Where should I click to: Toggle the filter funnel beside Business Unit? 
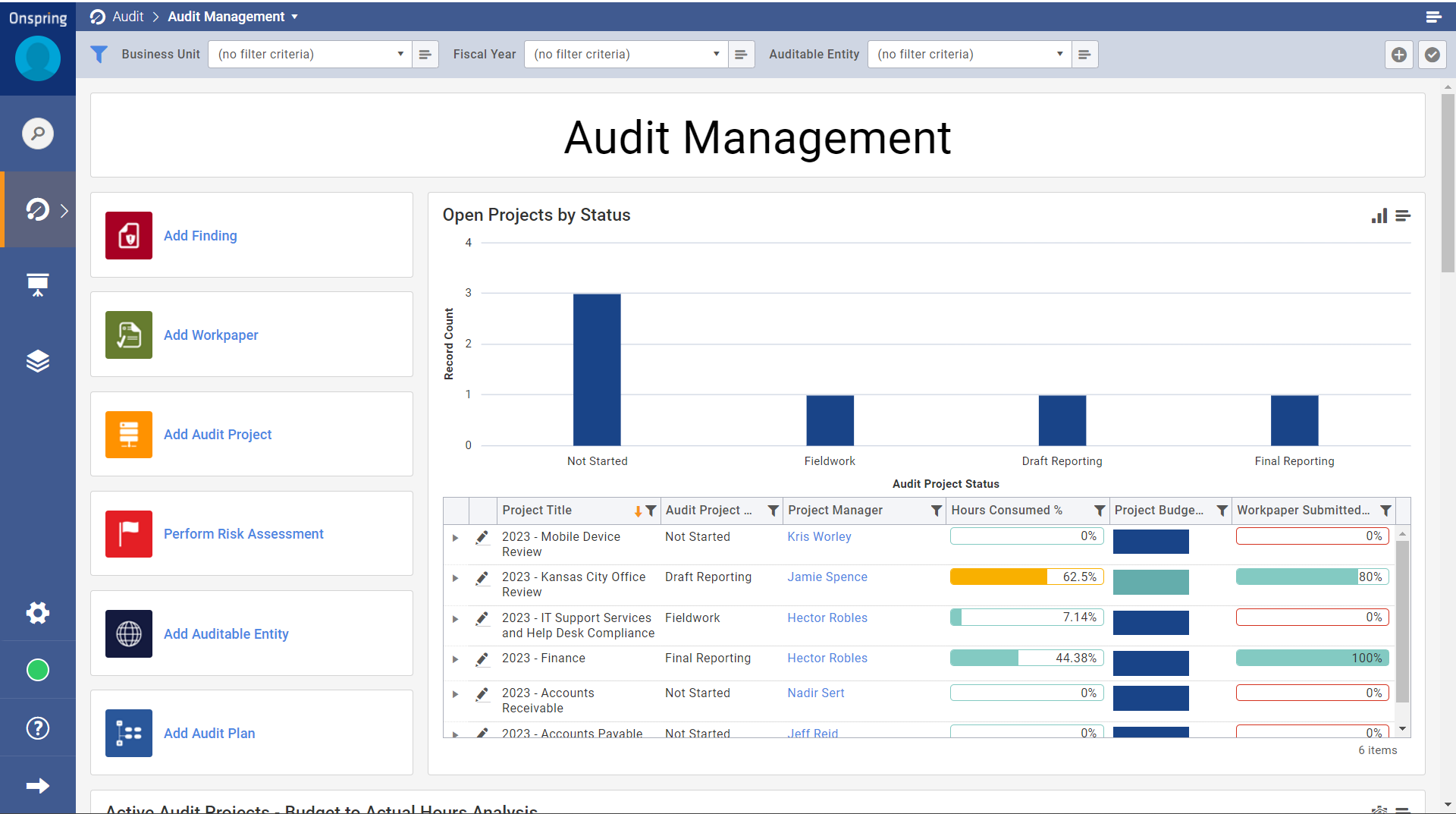(99, 55)
